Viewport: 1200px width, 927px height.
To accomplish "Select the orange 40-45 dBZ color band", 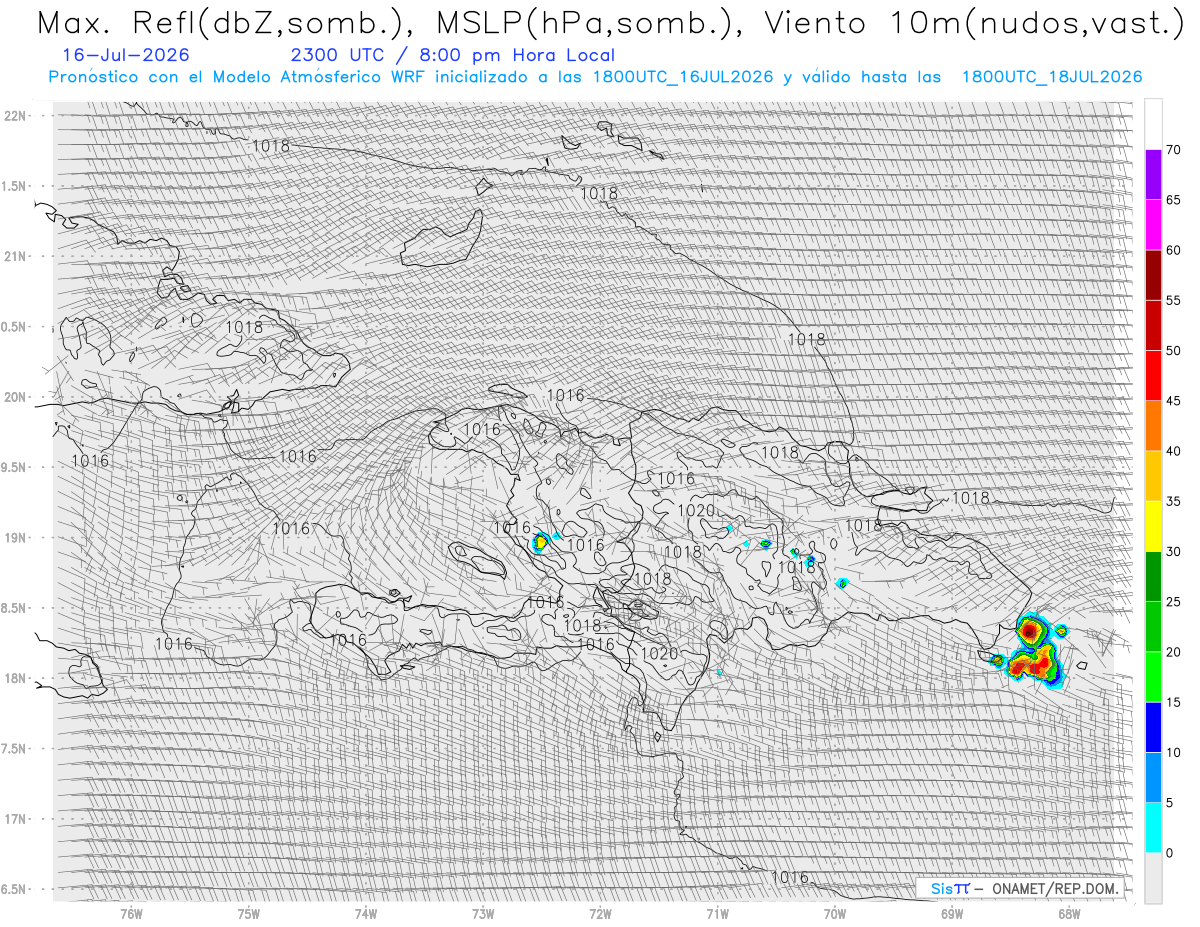I will pyautogui.click(x=1153, y=426).
